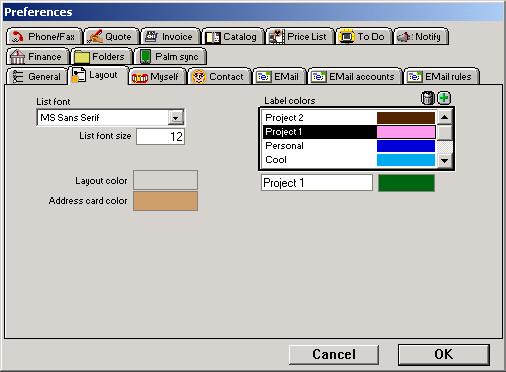Screen dimensions: 506x372
Task: Click Label colors scrollbar down arrow
Action: 444,161
